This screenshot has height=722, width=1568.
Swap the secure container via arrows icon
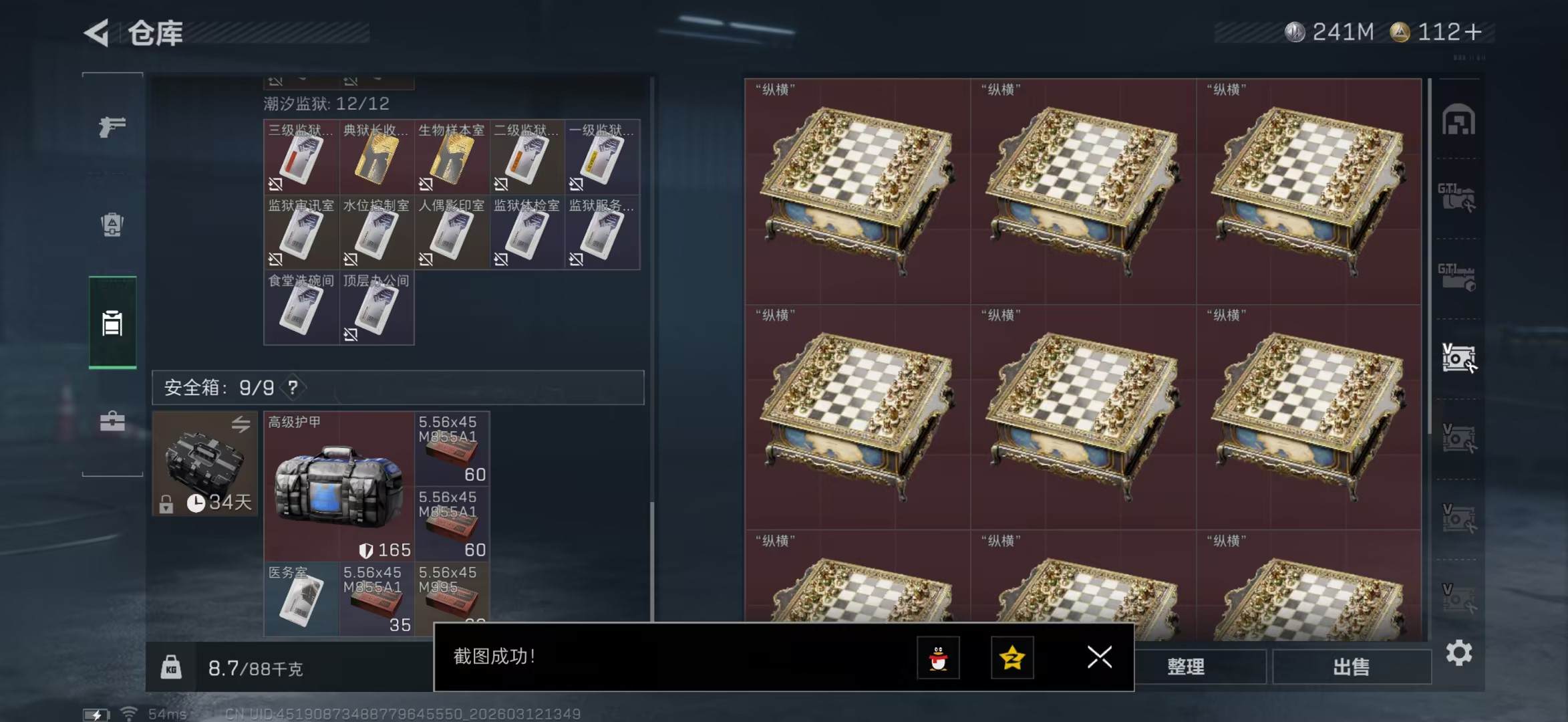[x=241, y=424]
